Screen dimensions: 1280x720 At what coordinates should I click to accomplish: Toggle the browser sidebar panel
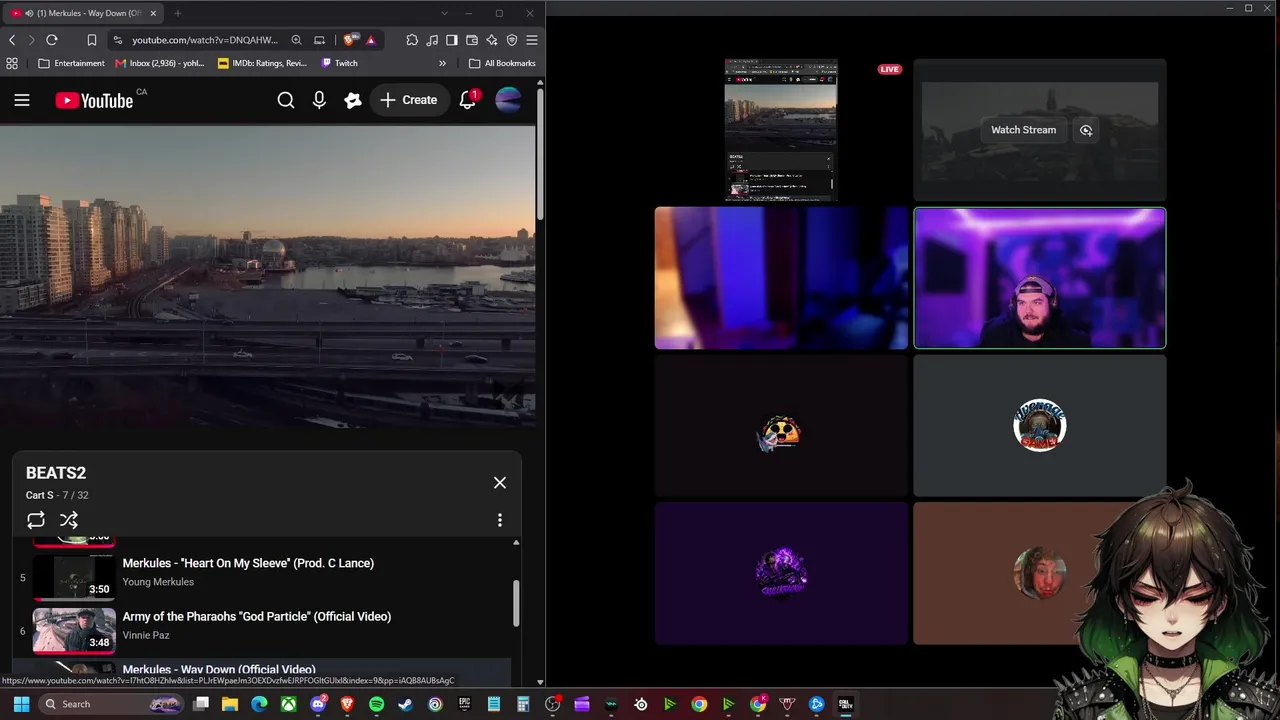pos(452,40)
